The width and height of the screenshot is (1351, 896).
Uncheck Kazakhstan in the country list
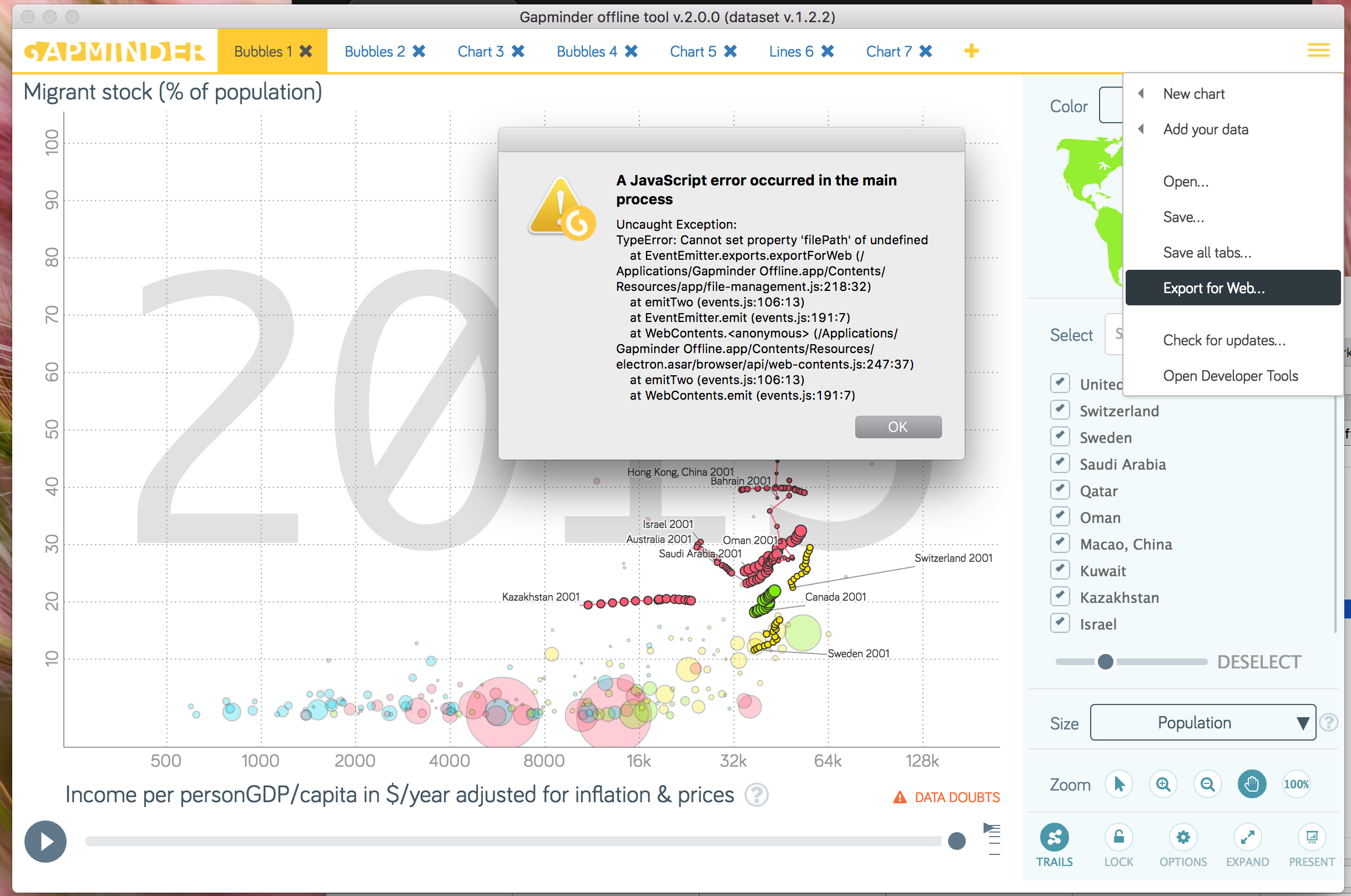(1060, 596)
